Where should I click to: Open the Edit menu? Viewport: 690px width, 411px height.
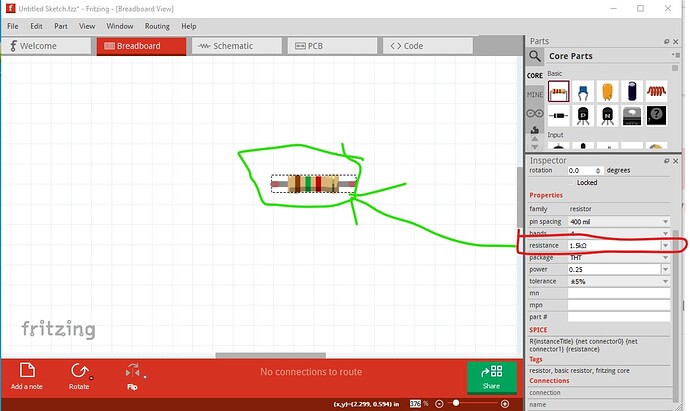[37, 26]
